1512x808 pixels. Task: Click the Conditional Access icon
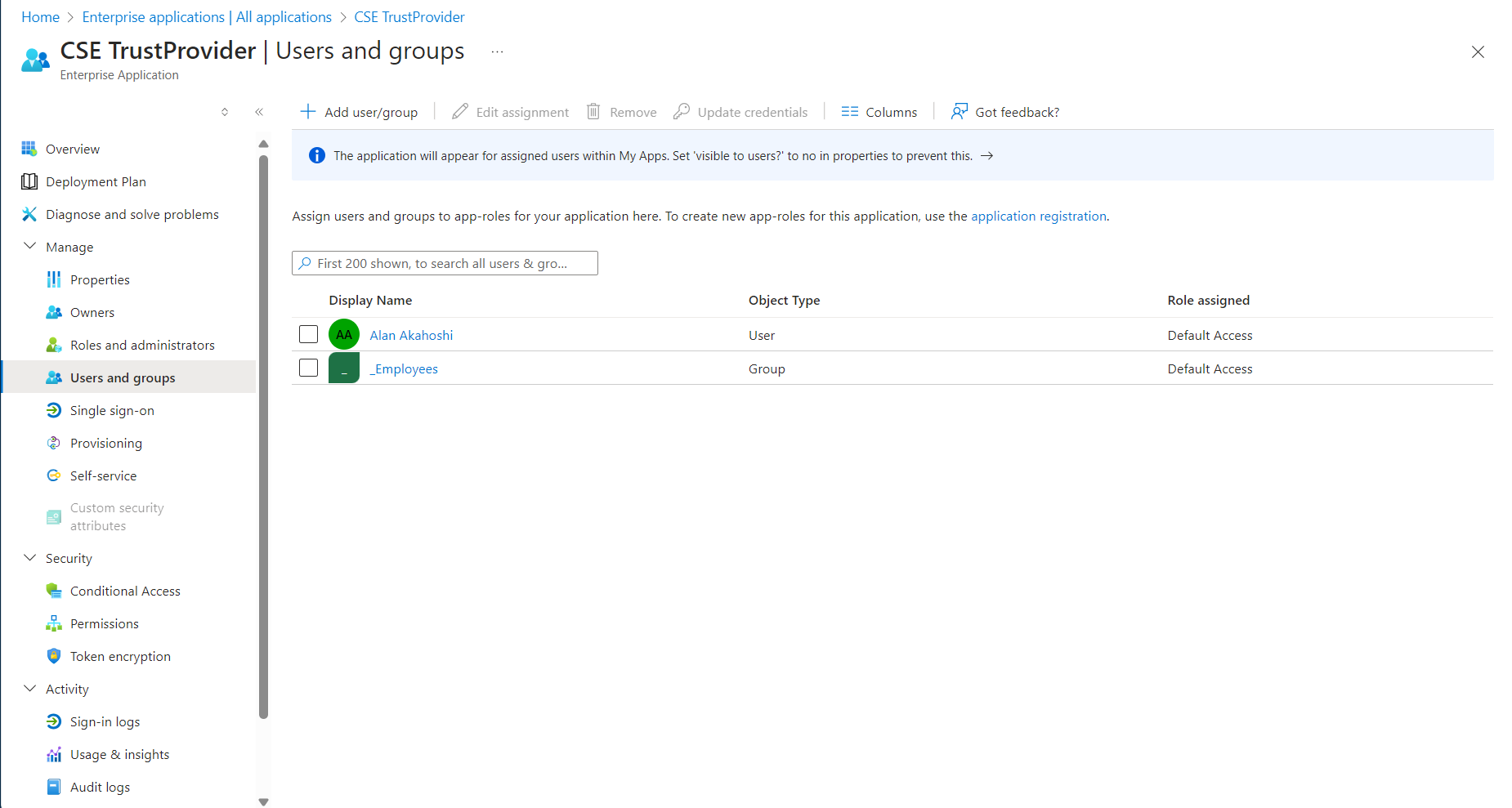pyautogui.click(x=54, y=591)
